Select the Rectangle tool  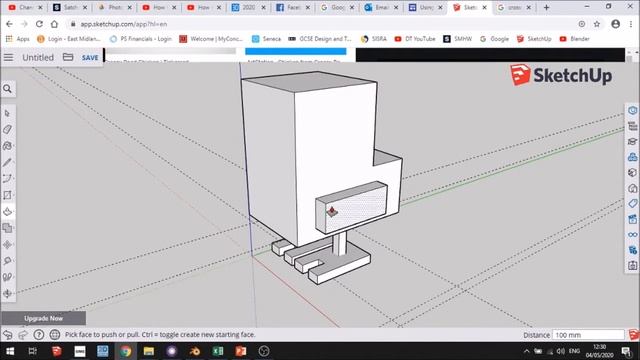[7, 195]
